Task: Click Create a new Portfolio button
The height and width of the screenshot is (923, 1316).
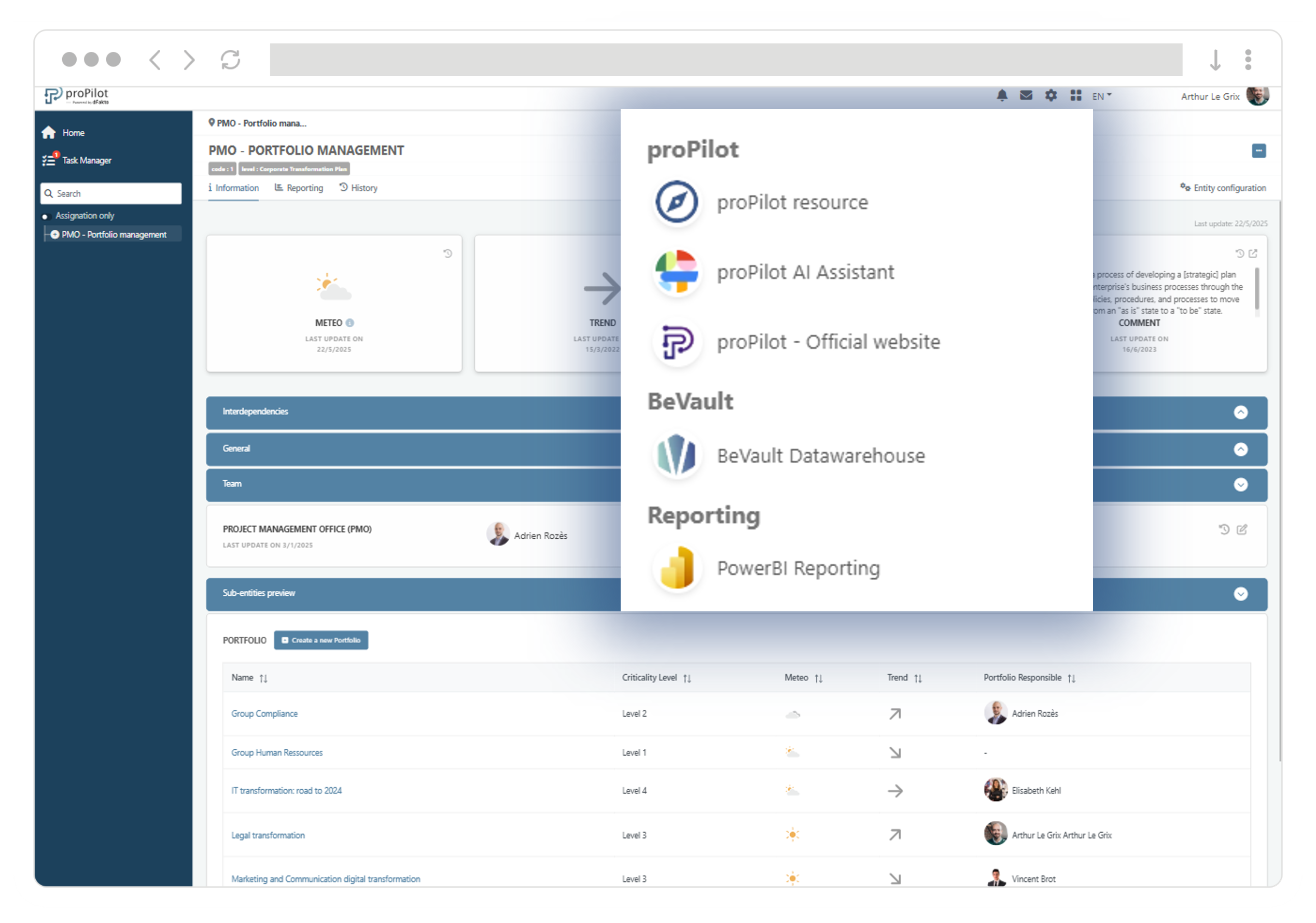Action: coord(321,640)
